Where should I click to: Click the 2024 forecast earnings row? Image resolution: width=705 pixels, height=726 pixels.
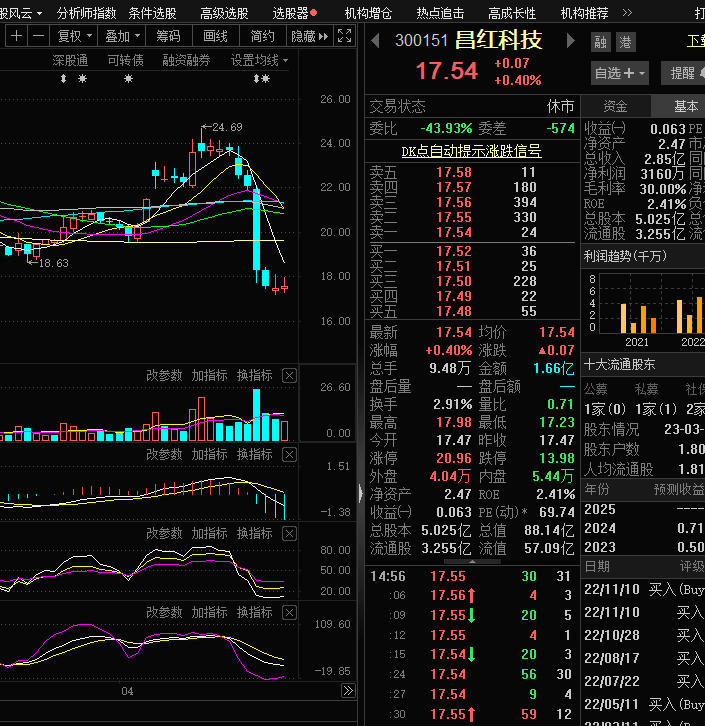(x=643, y=528)
